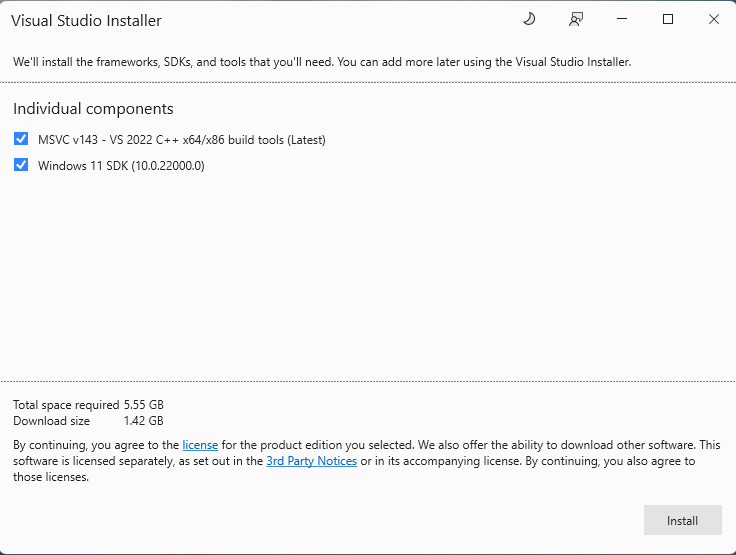Click the Visual Studio Installer title text

click(86, 21)
